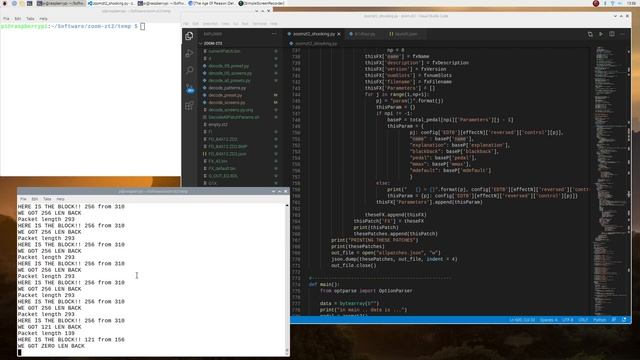
Task: Open FX_default.bin in the Explorer
Action: point(222,169)
